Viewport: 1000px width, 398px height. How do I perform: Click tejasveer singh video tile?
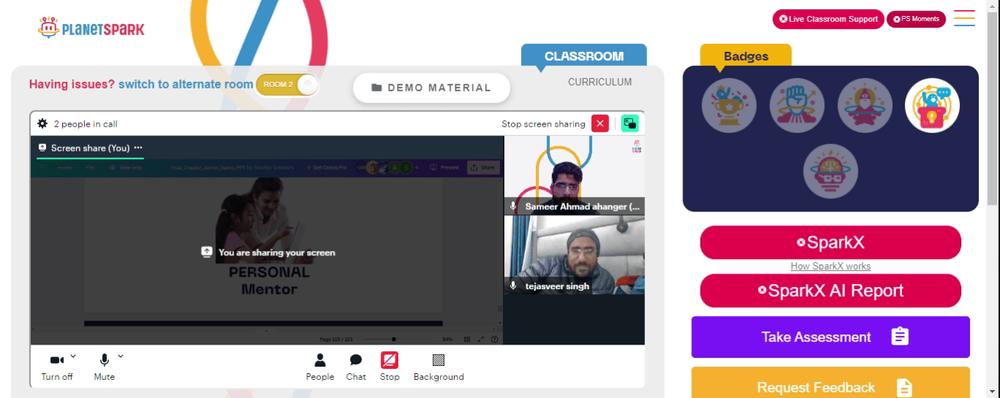[x=574, y=255]
